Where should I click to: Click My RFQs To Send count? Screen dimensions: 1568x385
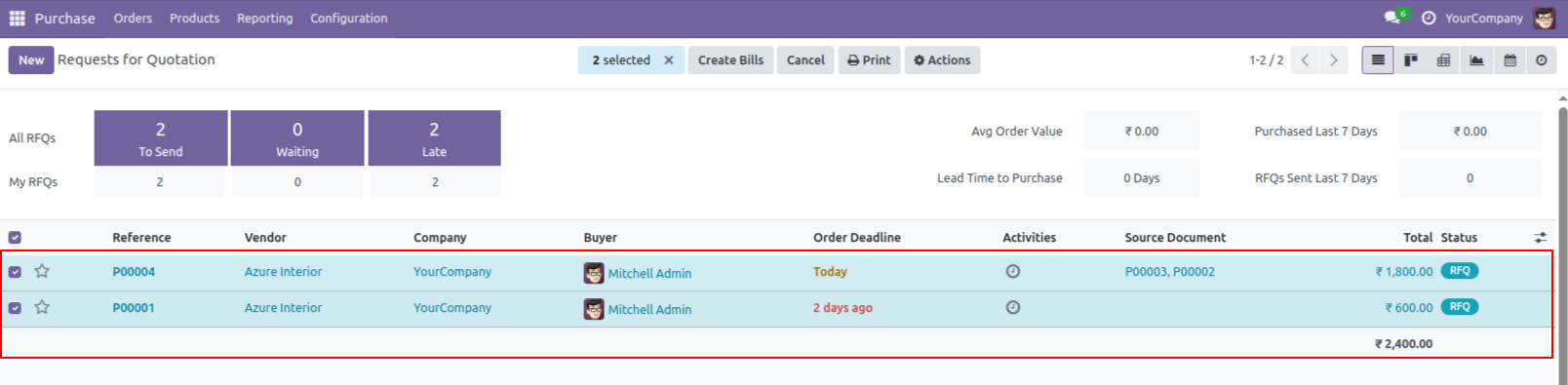[160, 182]
